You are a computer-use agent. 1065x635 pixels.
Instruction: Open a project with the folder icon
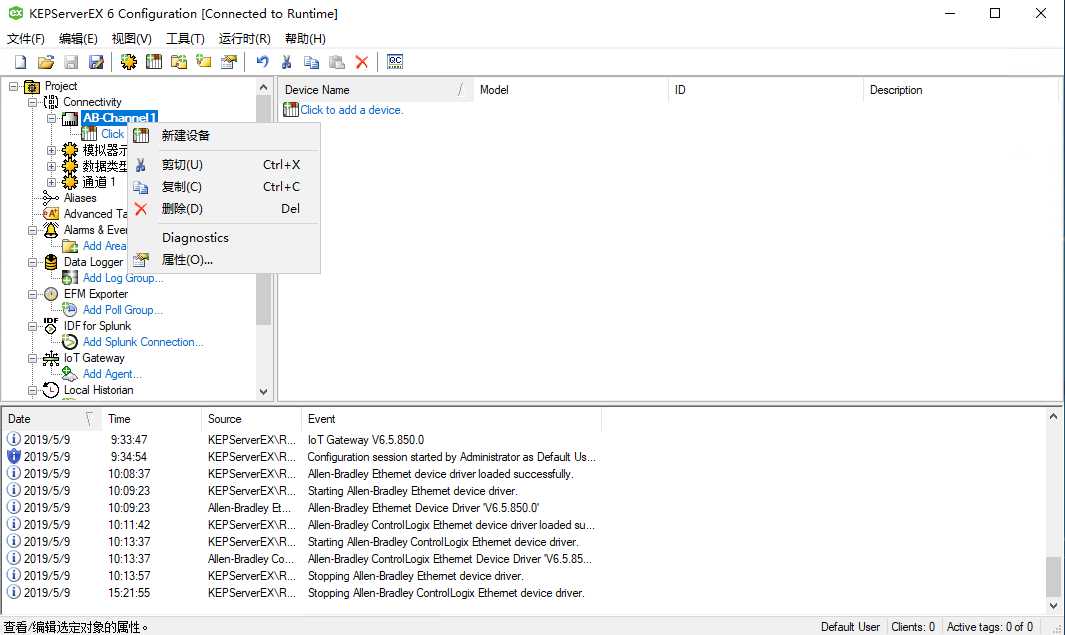(x=46, y=62)
